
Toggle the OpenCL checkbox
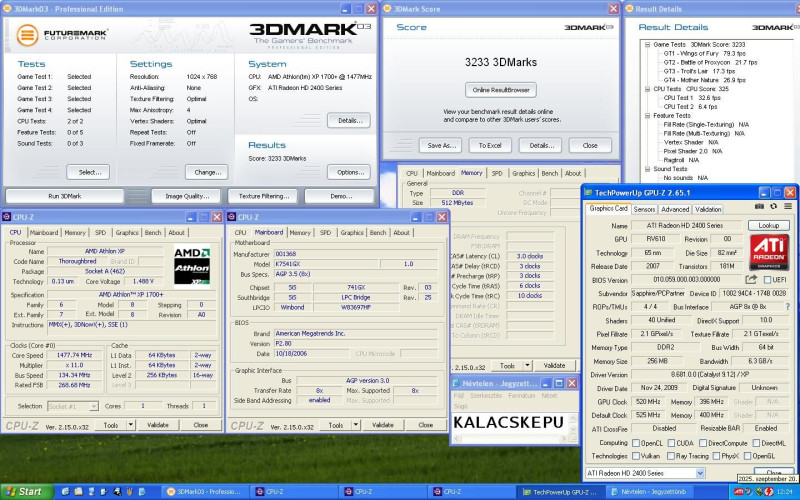[636, 443]
